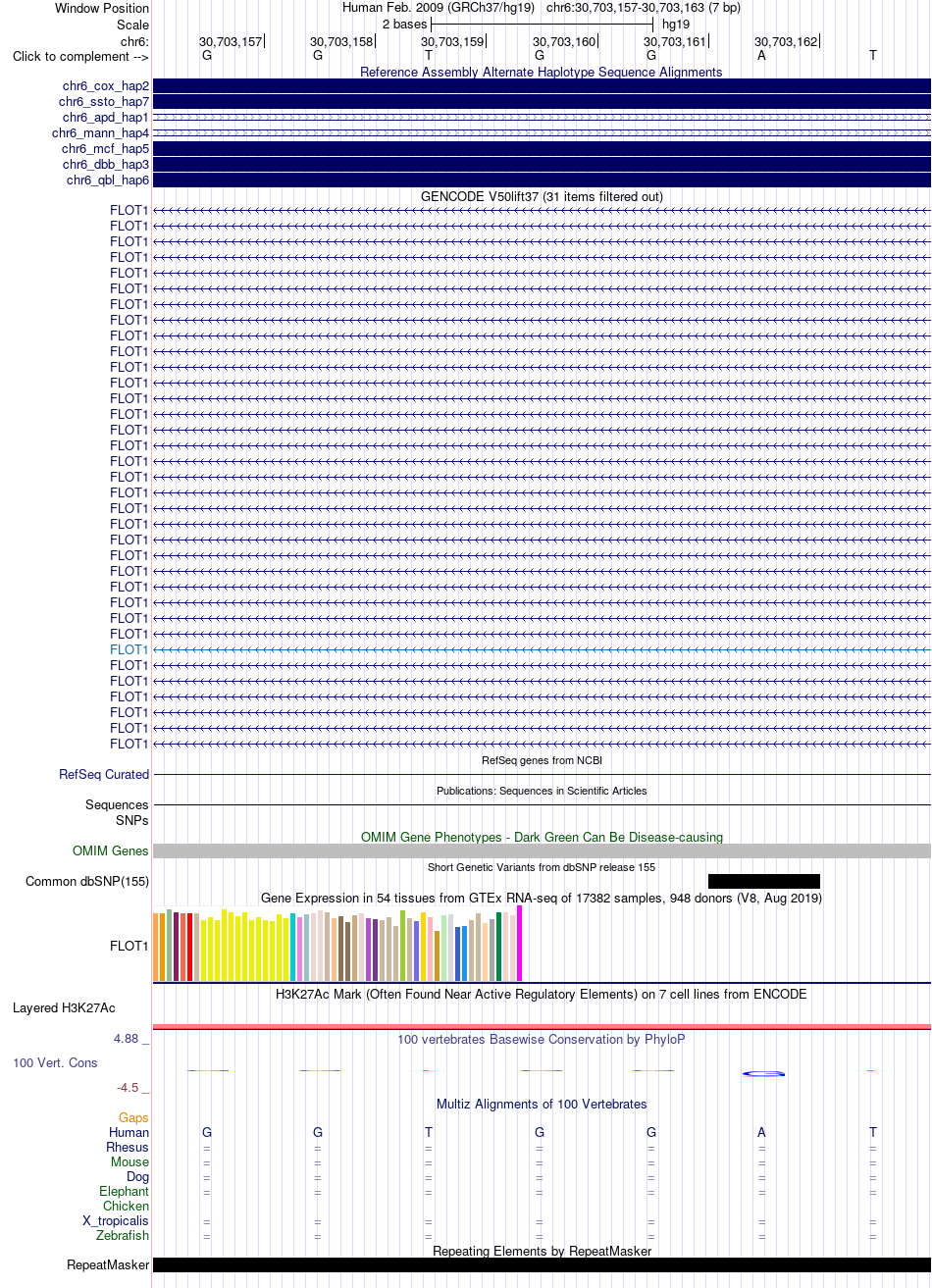This screenshot has height=1288, width=932.
Task: Open the chr6_apd_hap1 alignment label
Action: [x=105, y=118]
